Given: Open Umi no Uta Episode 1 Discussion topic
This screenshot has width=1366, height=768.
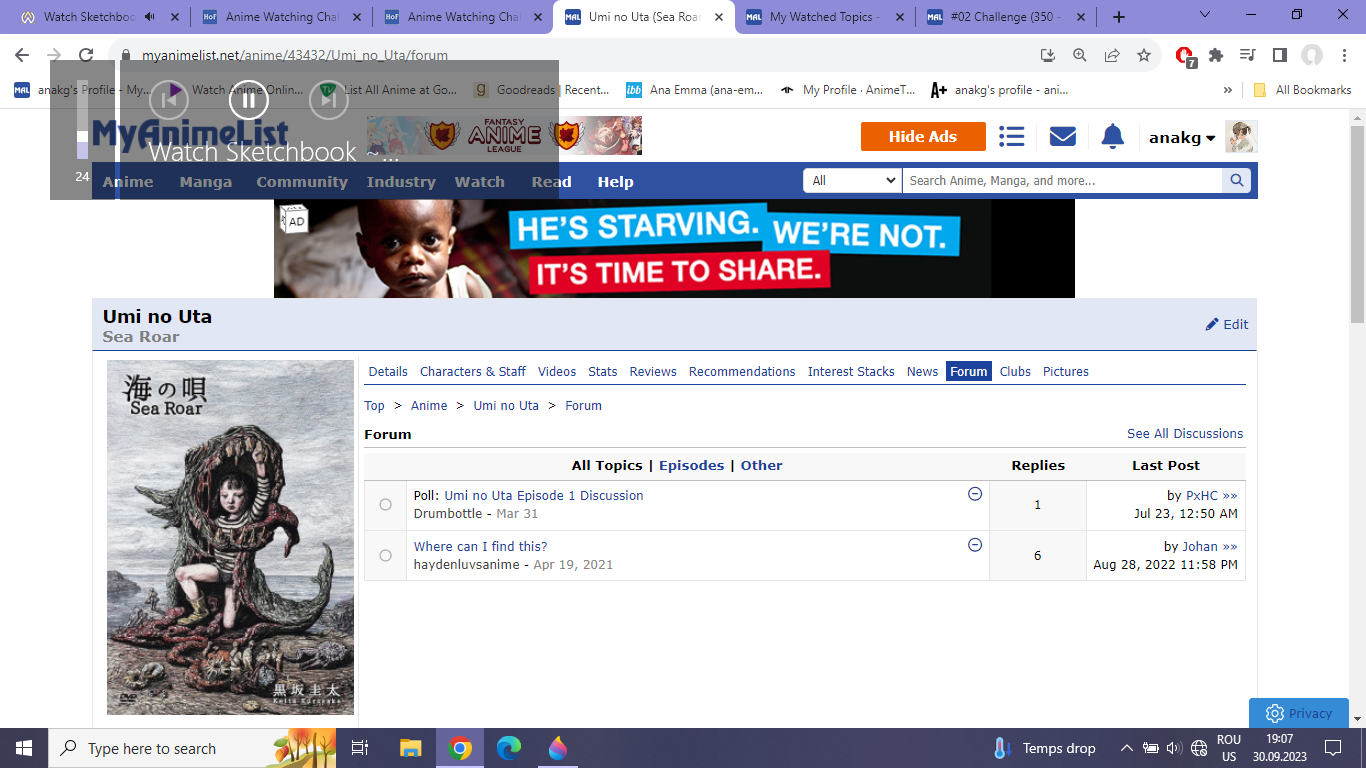Looking at the screenshot, I should point(544,496).
